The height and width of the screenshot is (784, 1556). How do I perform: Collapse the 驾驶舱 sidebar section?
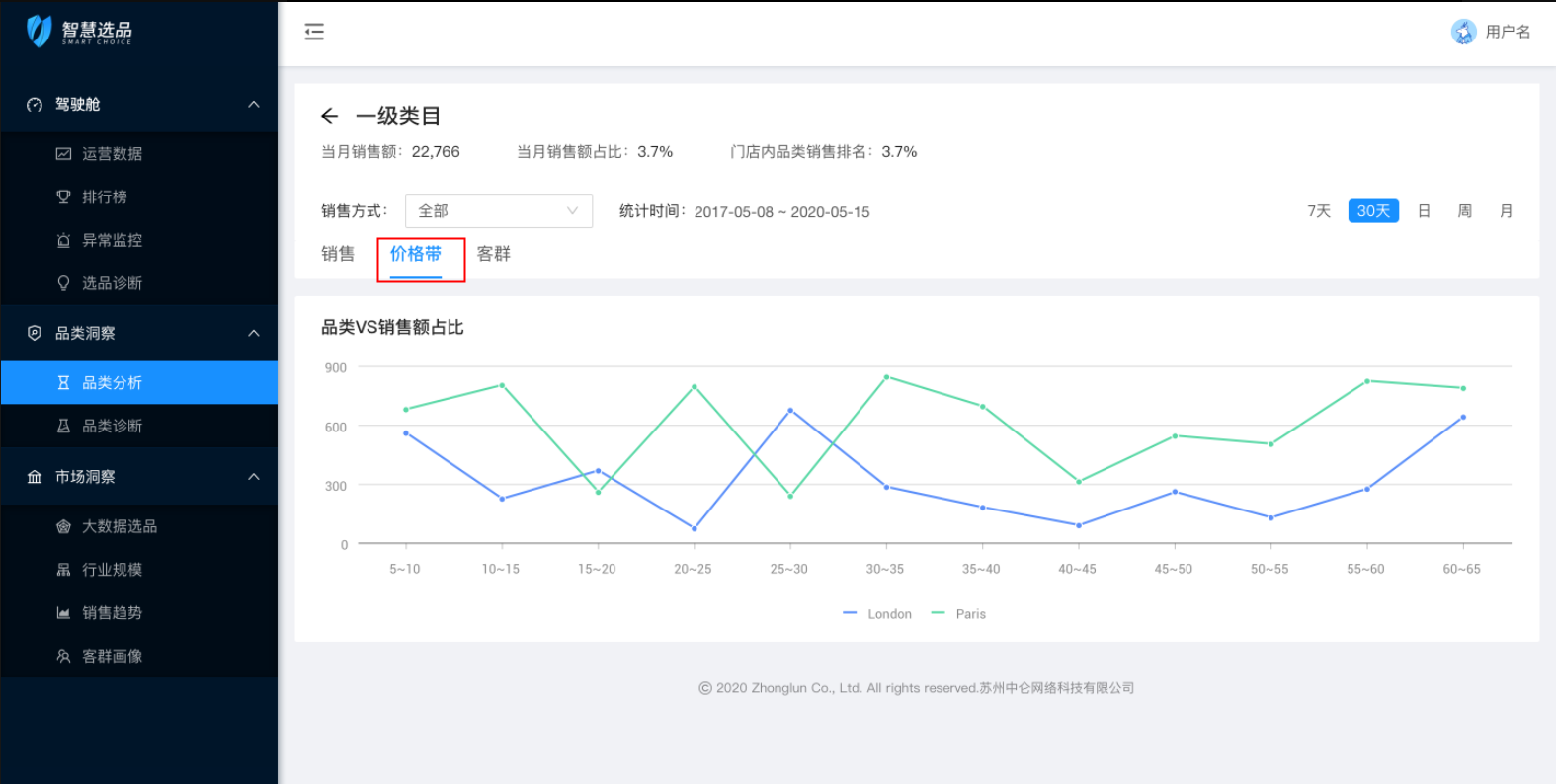(x=253, y=105)
